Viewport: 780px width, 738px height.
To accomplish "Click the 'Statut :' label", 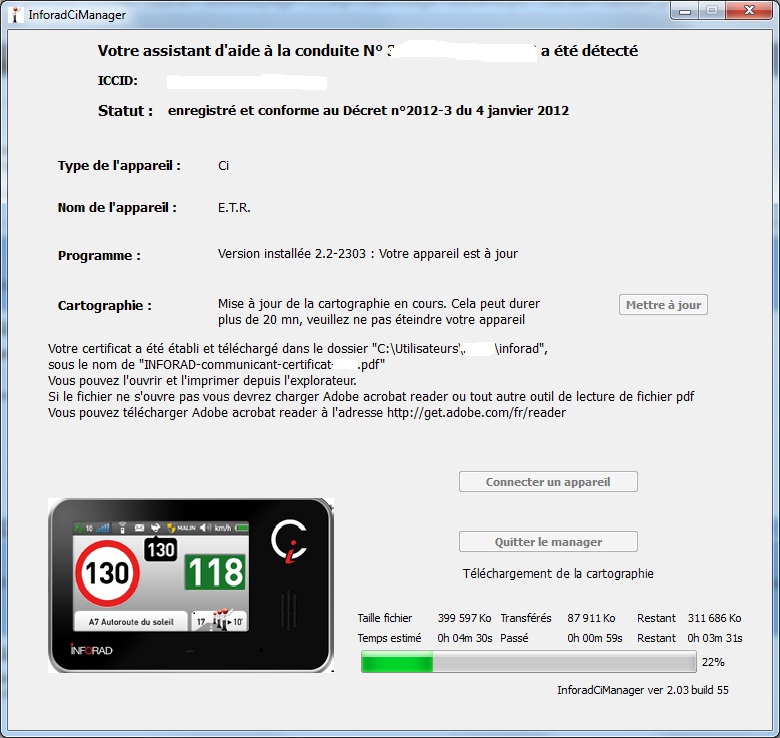I will [x=125, y=110].
